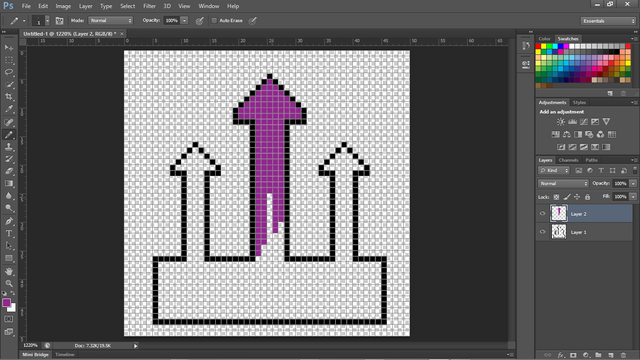The height and width of the screenshot is (360, 640).
Task: Click the purple foreground color swatch
Action: pos(6,302)
